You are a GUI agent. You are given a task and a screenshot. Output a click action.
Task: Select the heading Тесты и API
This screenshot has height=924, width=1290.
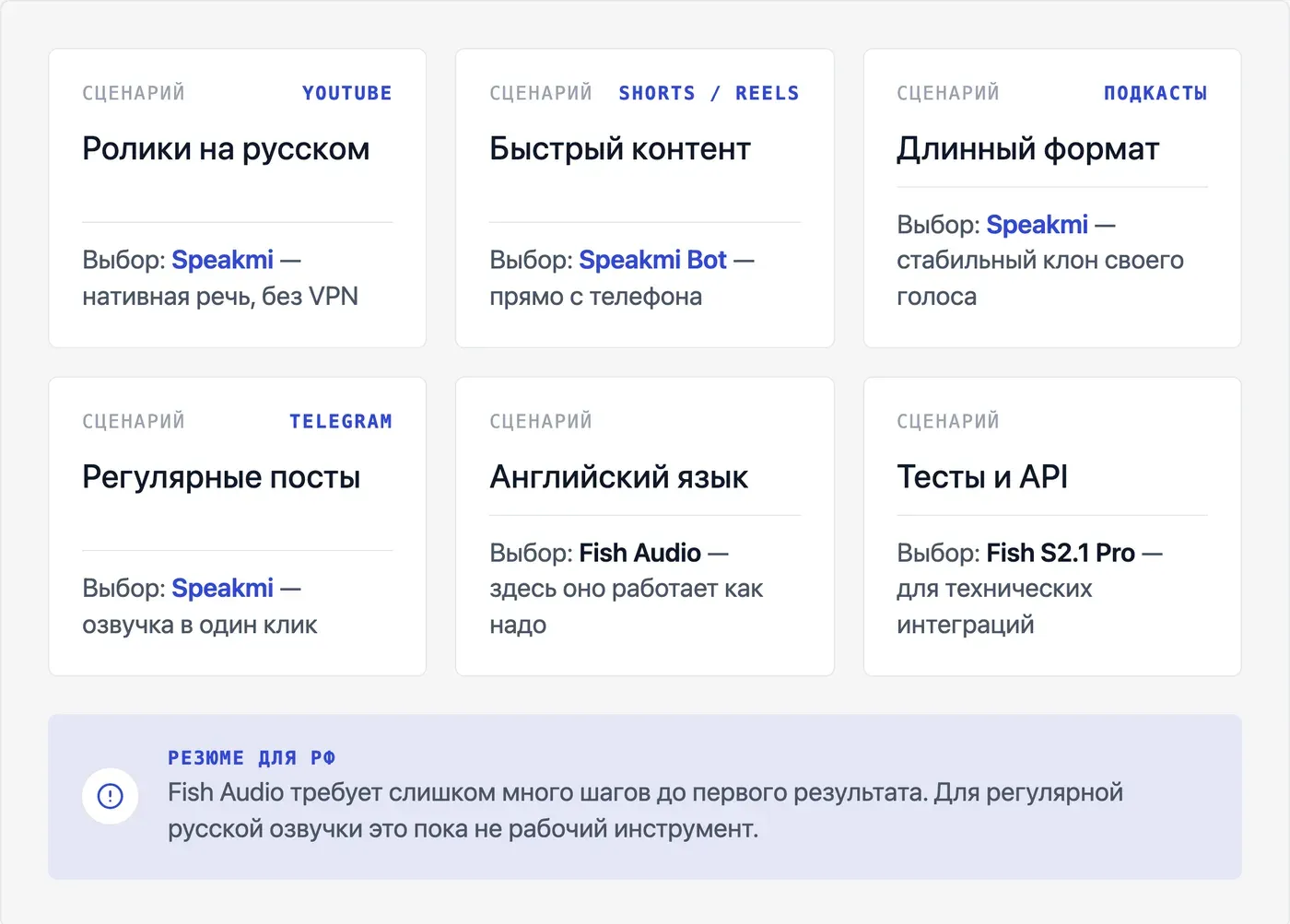[982, 476]
